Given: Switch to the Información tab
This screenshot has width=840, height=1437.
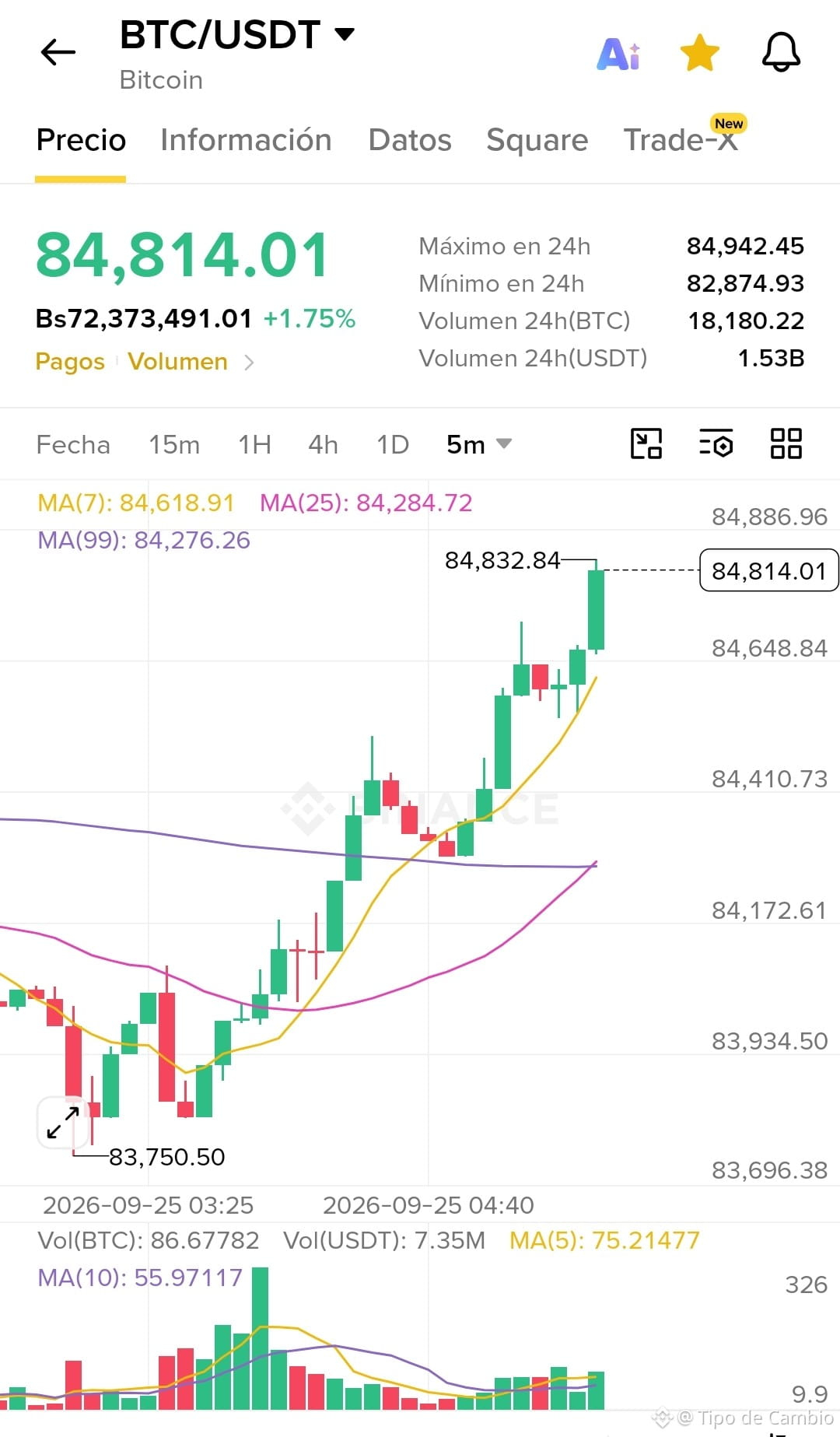Looking at the screenshot, I should coord(246,140).
